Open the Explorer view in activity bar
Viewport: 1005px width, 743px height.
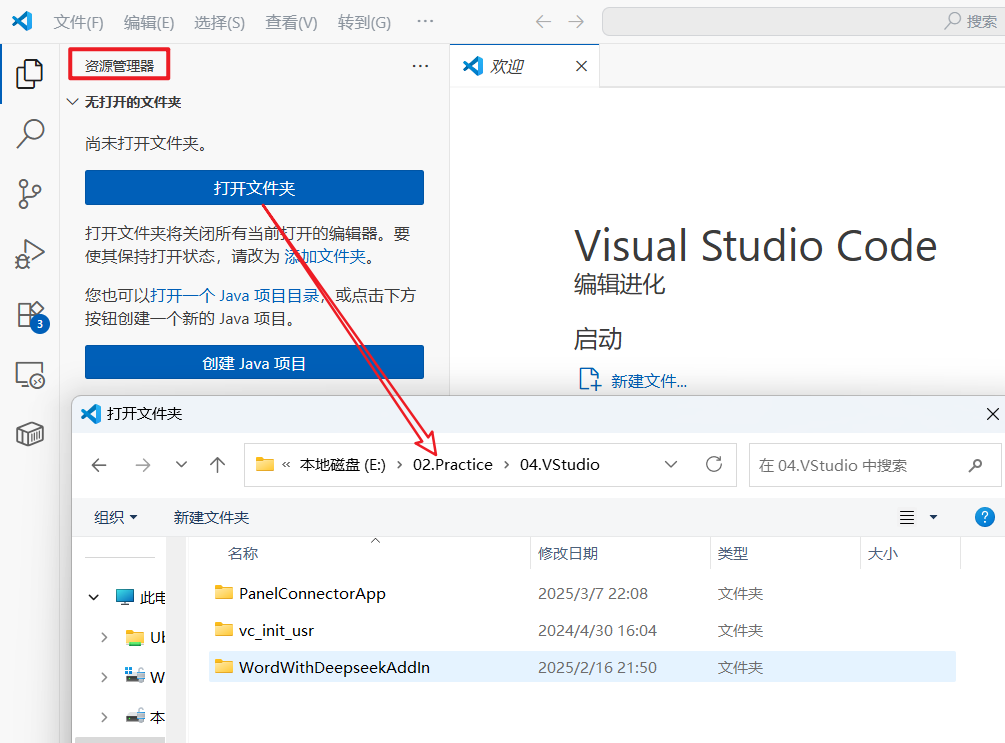tap(29, 74)
